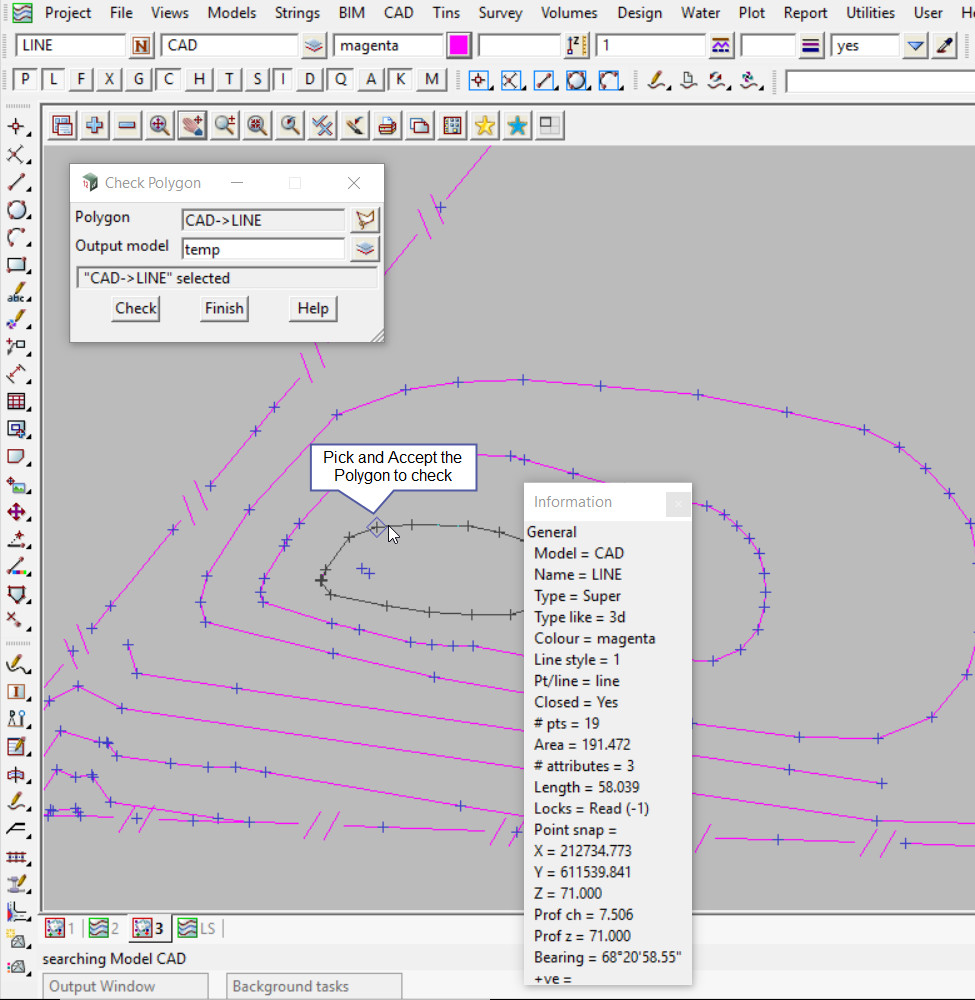This screenshot has height=1000, width=975.
Task: Select the Arc tool in left toolbar
Action: pos(17,238)
